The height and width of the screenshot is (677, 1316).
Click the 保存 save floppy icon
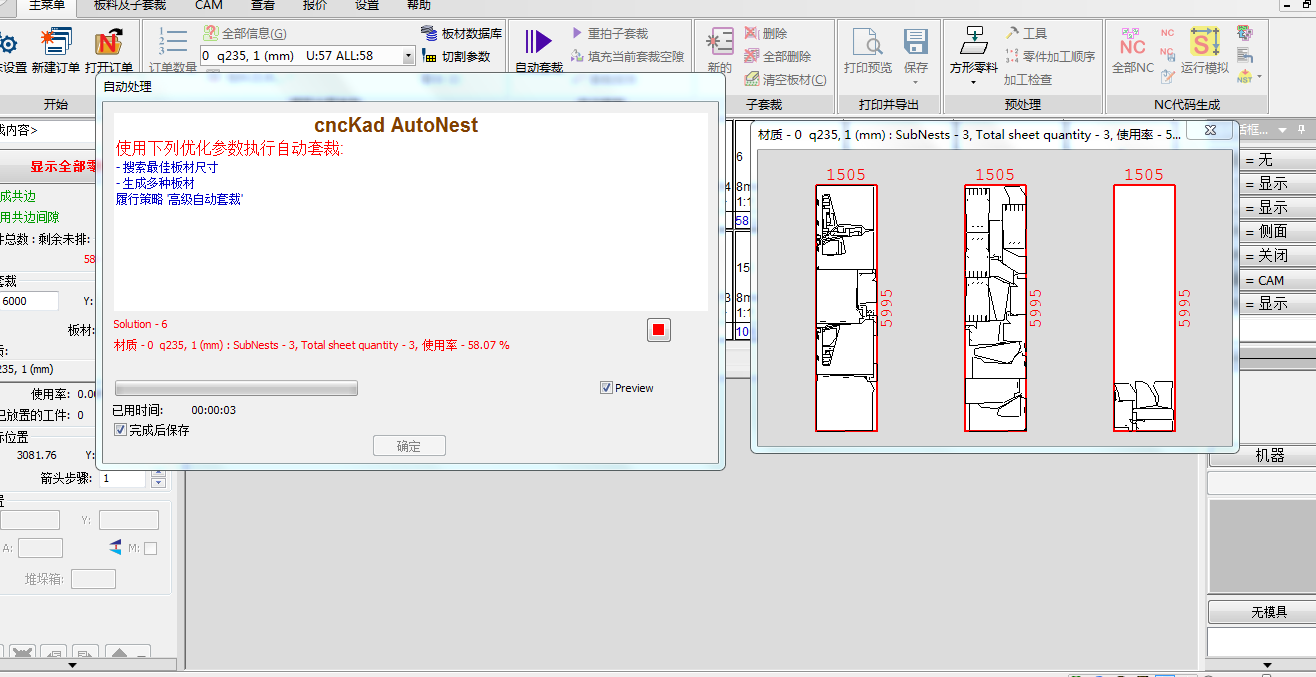pos(916,42)
